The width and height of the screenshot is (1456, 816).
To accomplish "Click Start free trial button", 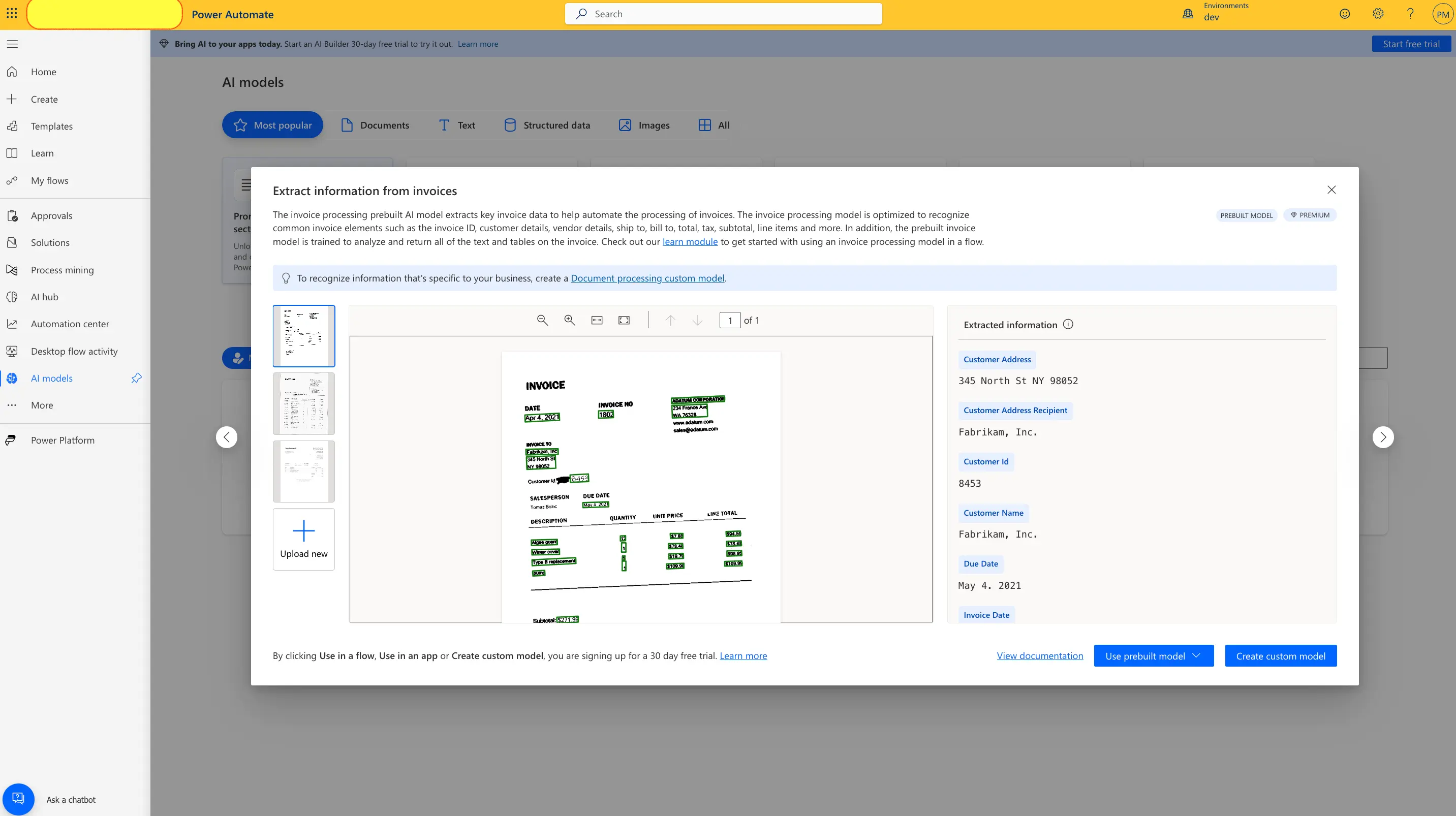I will (1411, 44).
